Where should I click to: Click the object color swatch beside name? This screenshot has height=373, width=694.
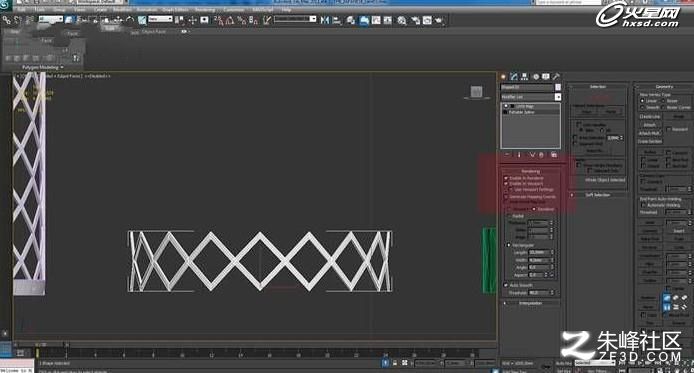coord(558,87)
